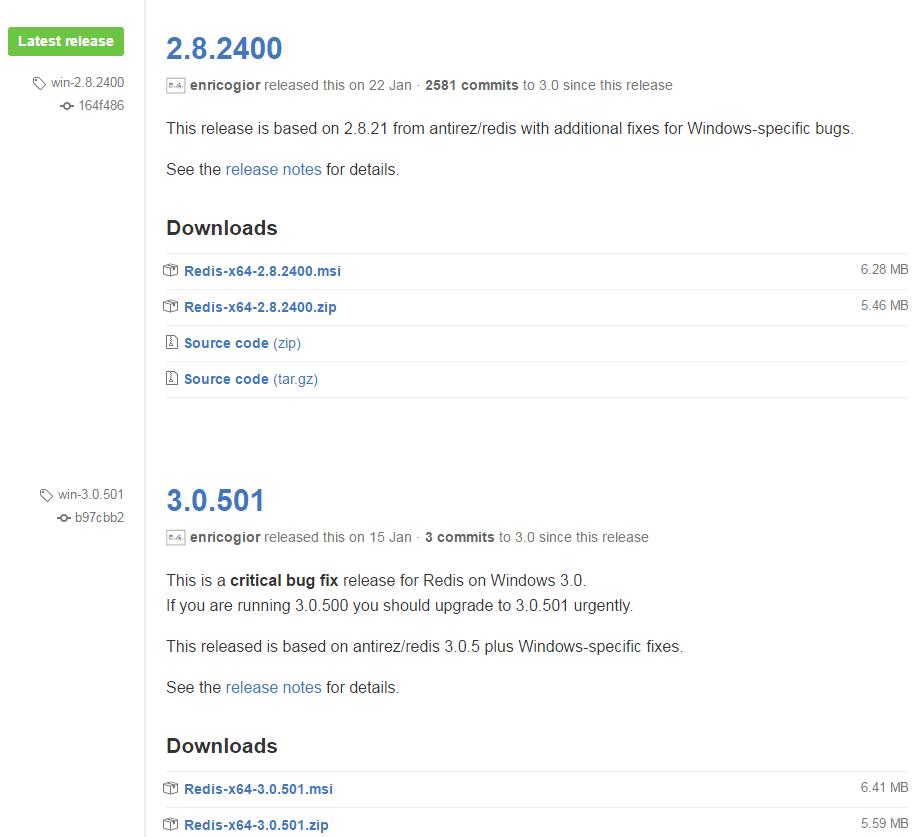The height and width of the screenshot is (837, 922).
Task: Click the tag icon beside win-2.8.2400
Action: [39, 83]
